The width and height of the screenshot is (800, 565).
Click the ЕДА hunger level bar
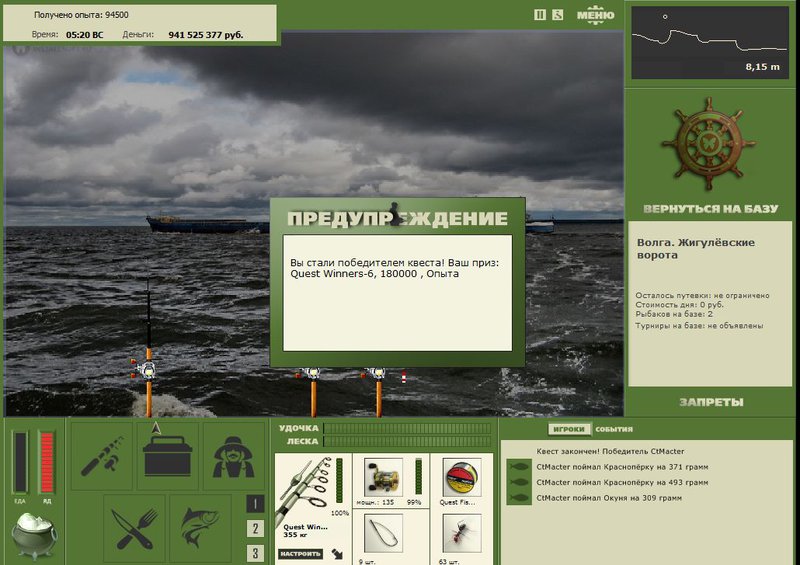(x=20, y=462)
